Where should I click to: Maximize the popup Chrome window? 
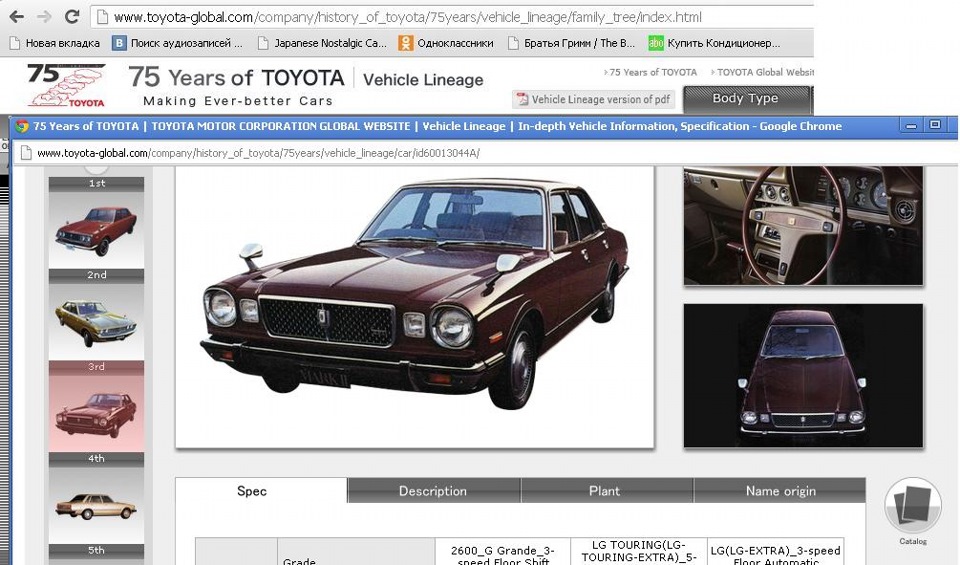(x=935, y=125)
